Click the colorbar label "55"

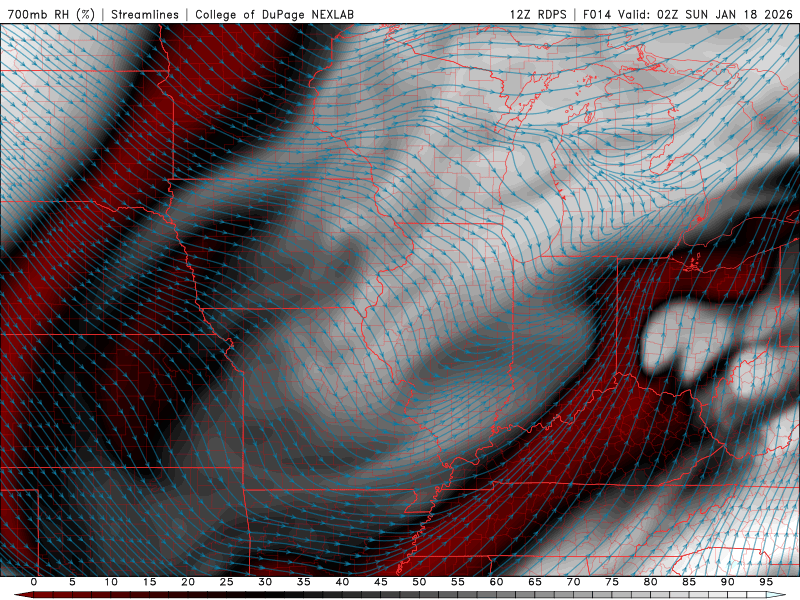[x=458, y=582]
